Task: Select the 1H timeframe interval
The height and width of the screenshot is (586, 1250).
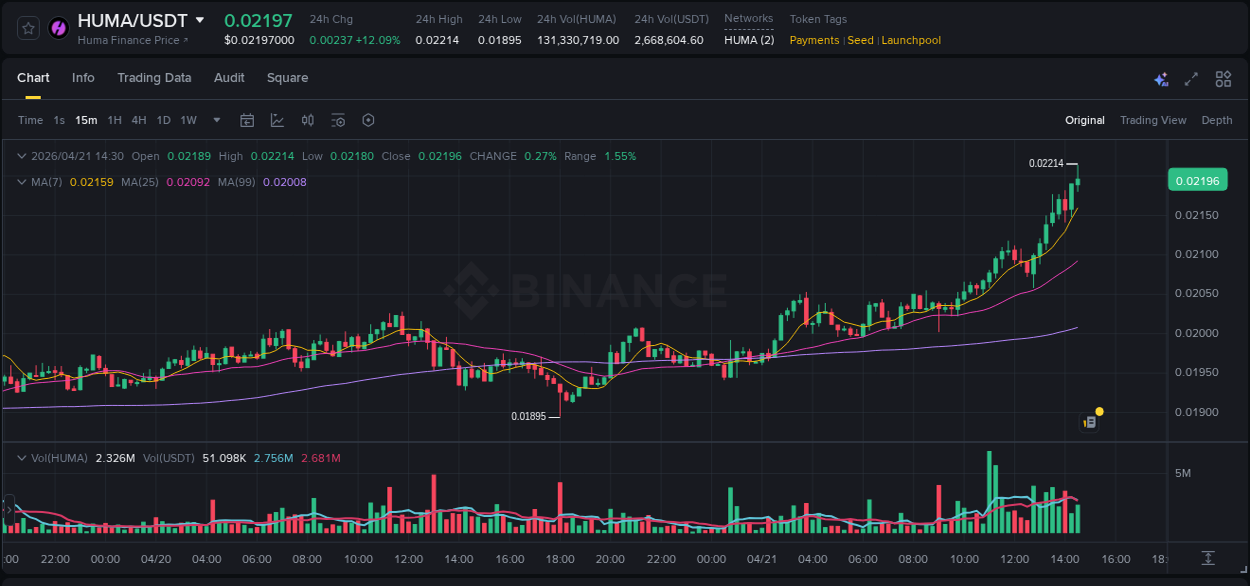Action: (114, 120)
